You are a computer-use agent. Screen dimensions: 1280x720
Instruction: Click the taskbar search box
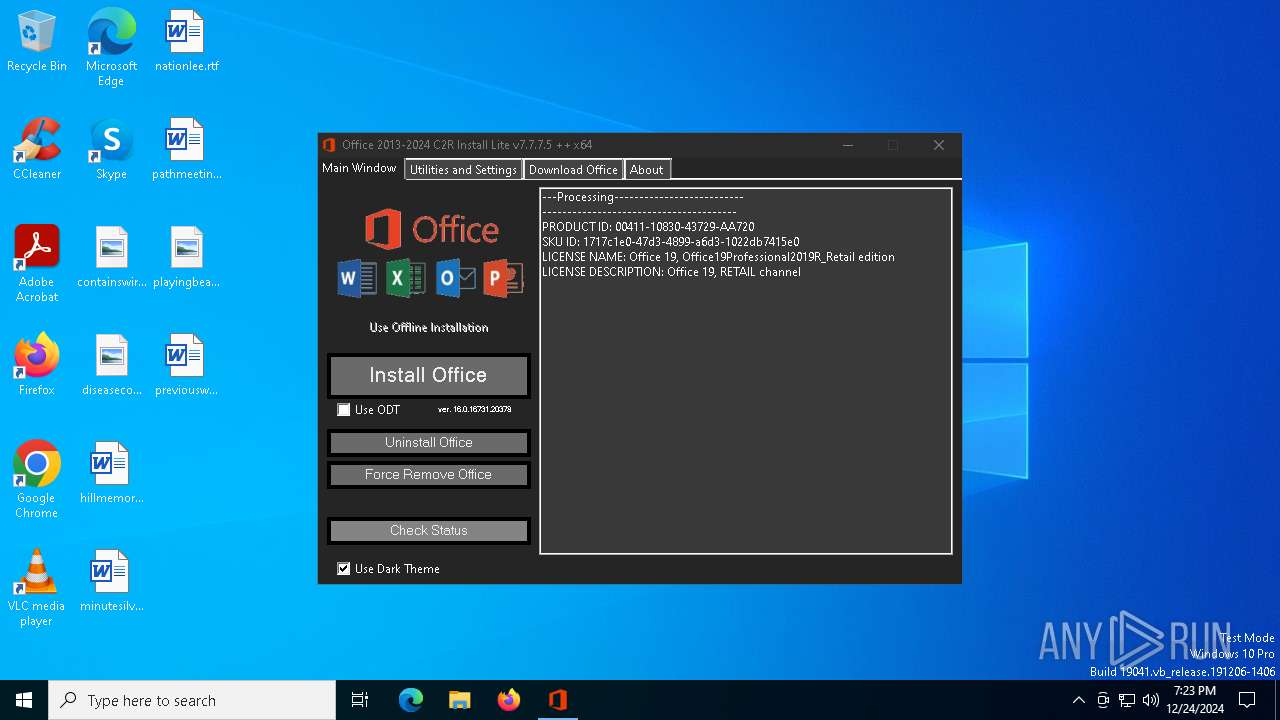[x=192, y=700]
